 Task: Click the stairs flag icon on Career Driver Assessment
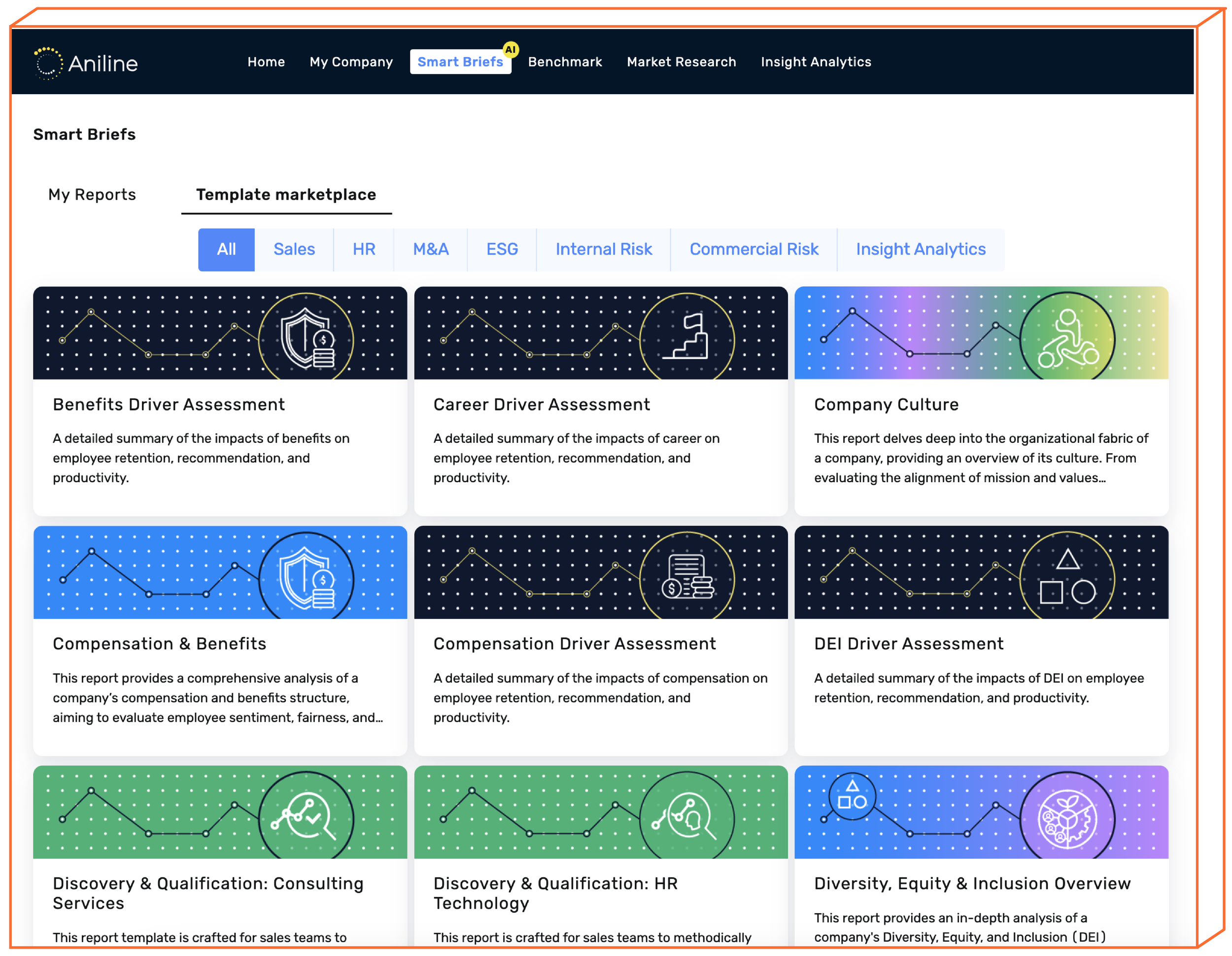pyautogui.click(x=686, y=337)
